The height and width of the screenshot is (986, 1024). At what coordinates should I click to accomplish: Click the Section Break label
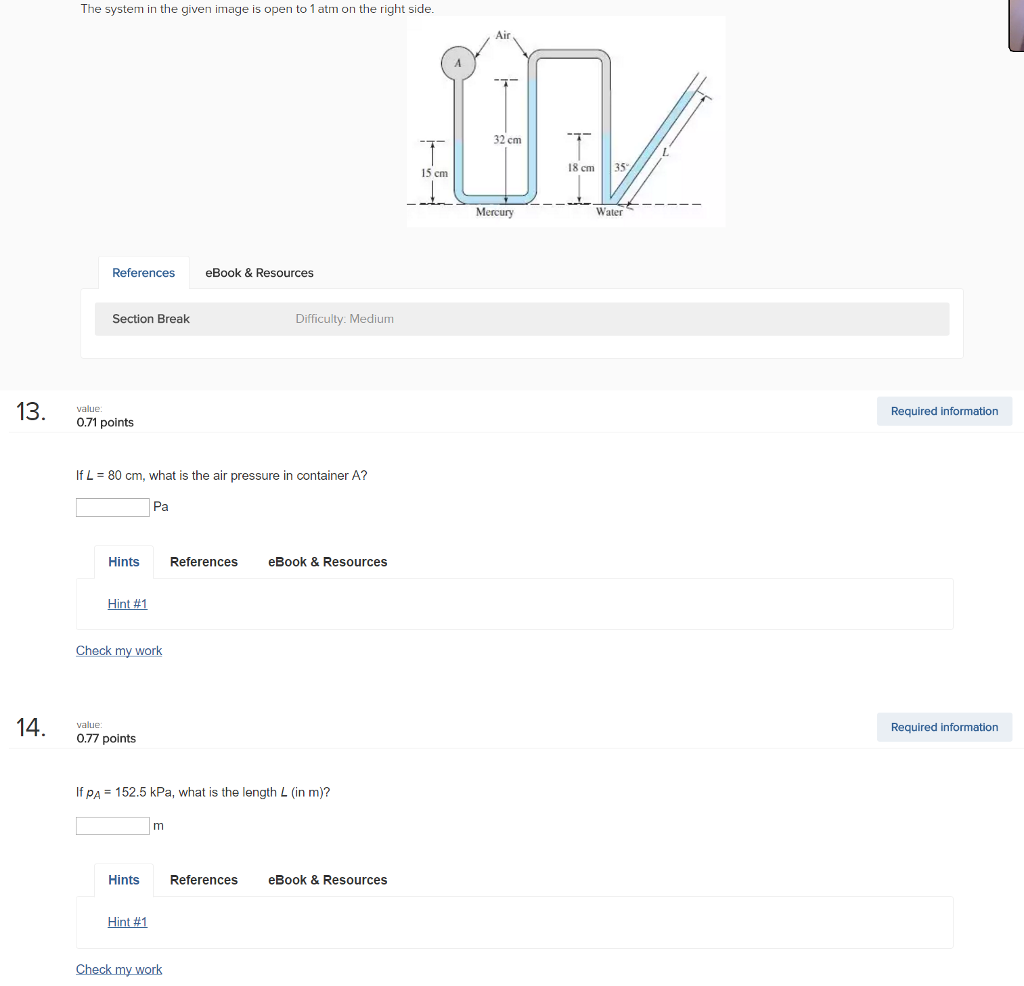coord(151,319)
